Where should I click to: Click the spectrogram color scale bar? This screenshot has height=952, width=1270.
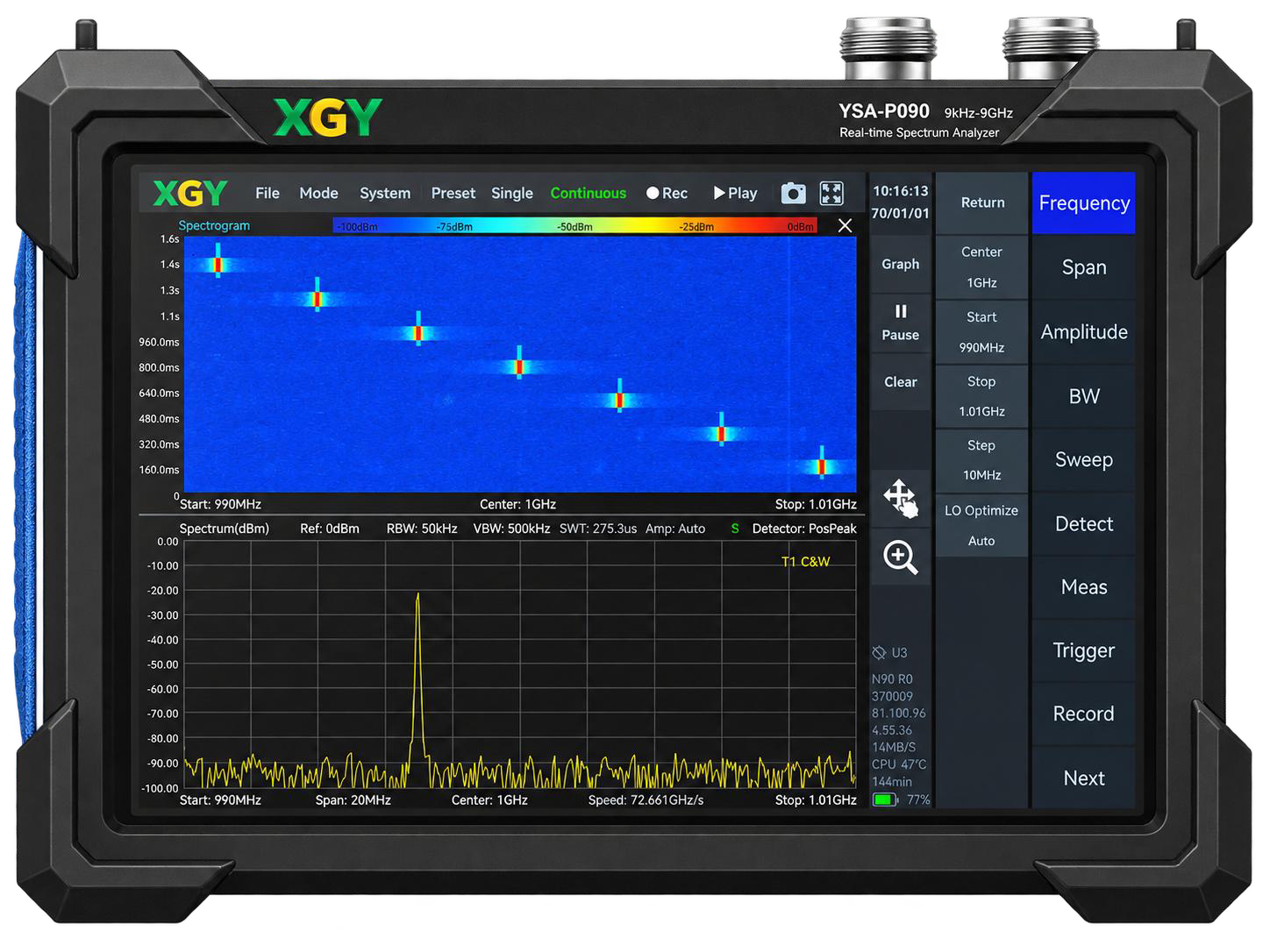[575, 226]
